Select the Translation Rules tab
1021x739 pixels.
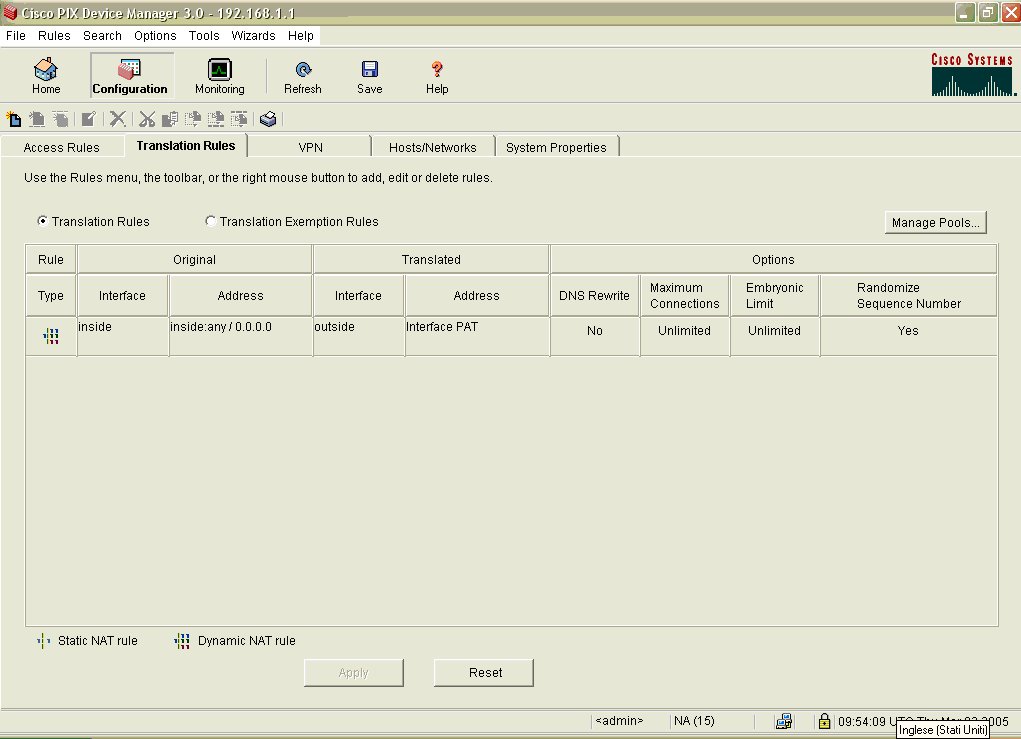coord(186,146)
